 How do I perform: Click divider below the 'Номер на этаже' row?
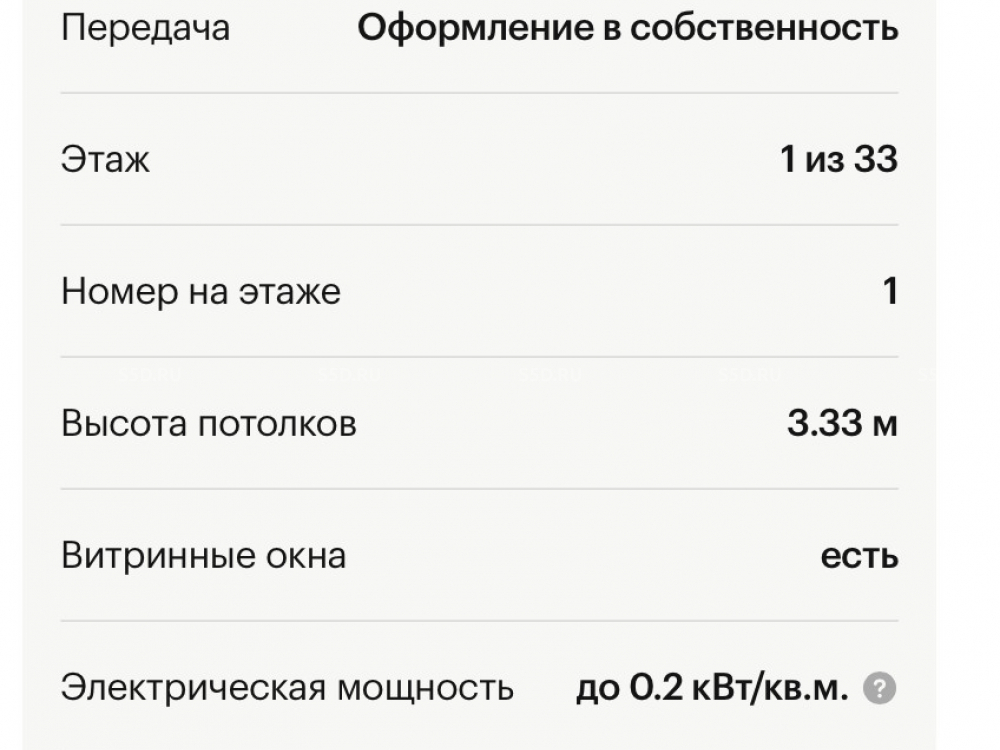[x=479, y=357]
